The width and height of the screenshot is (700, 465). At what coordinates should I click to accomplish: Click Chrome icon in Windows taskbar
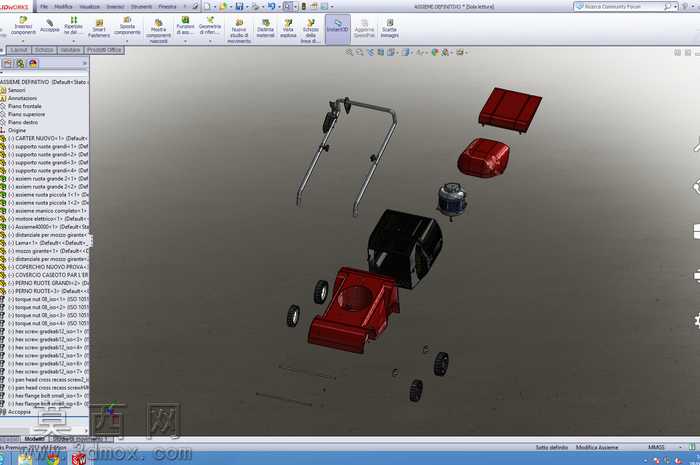point(53,459)
